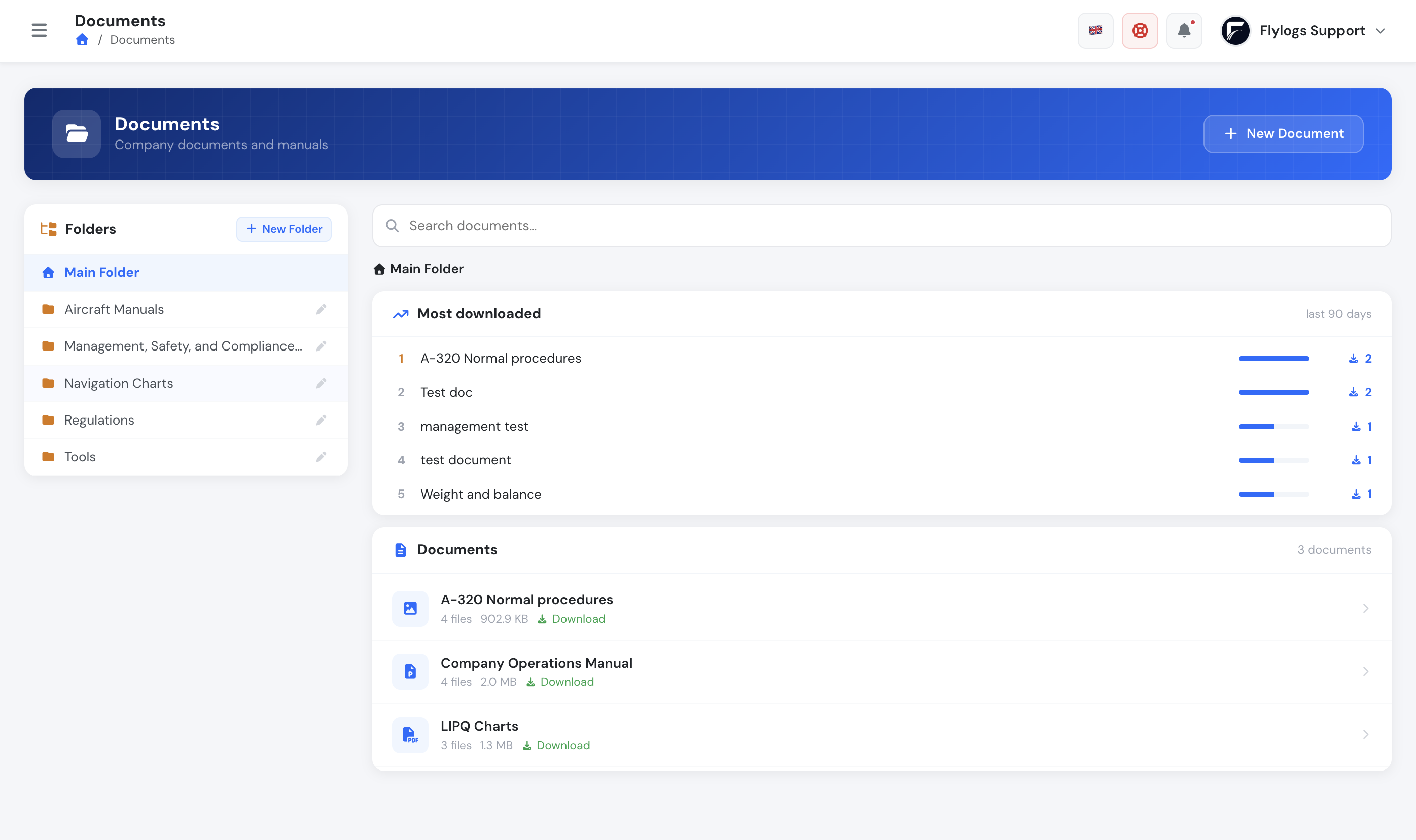Expand A-320 Normal procedures row chevron
Viewport: 1416px width, 840px height.
(1365, 608)
